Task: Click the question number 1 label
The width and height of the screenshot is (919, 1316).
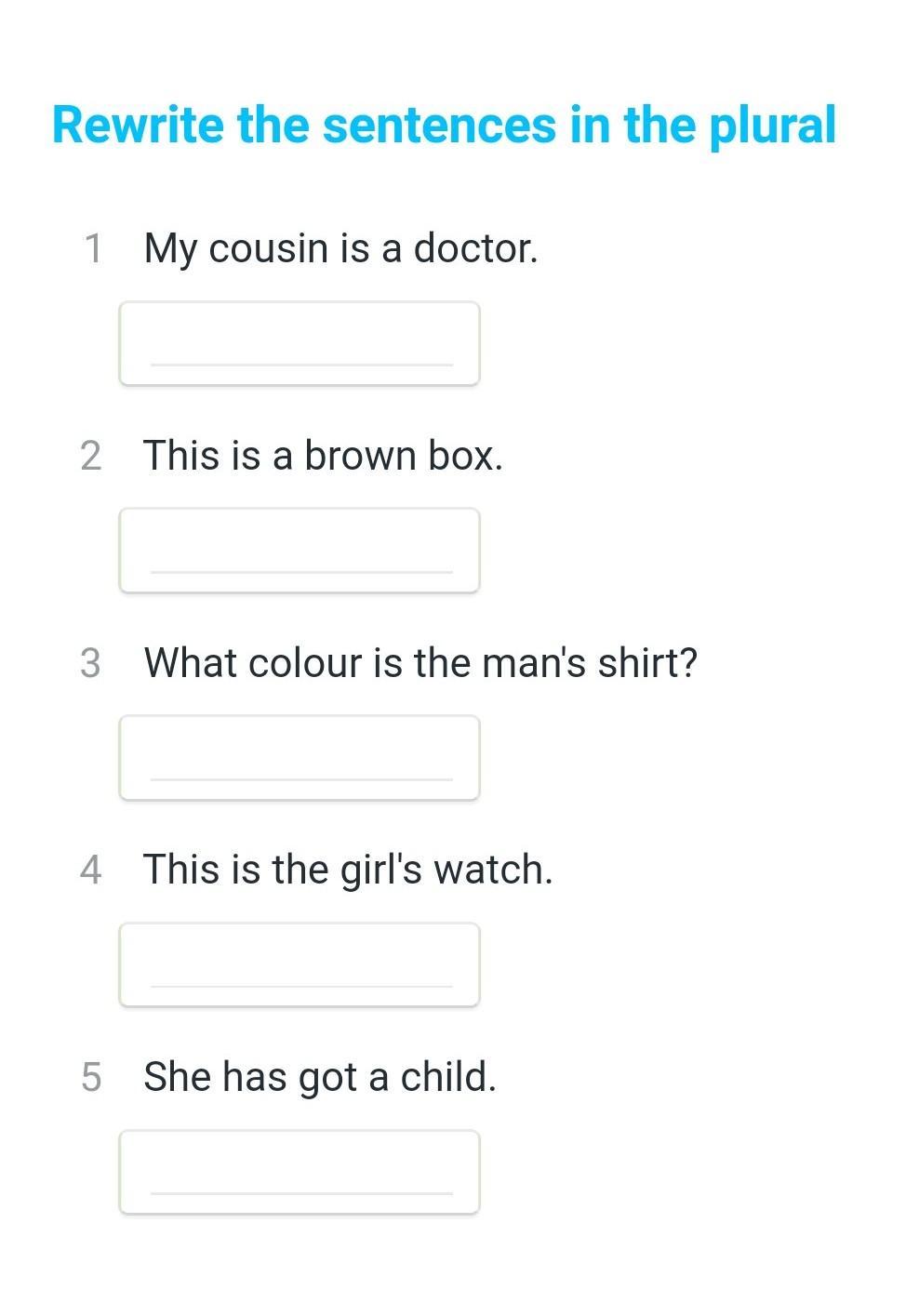Action: point(92,249)
